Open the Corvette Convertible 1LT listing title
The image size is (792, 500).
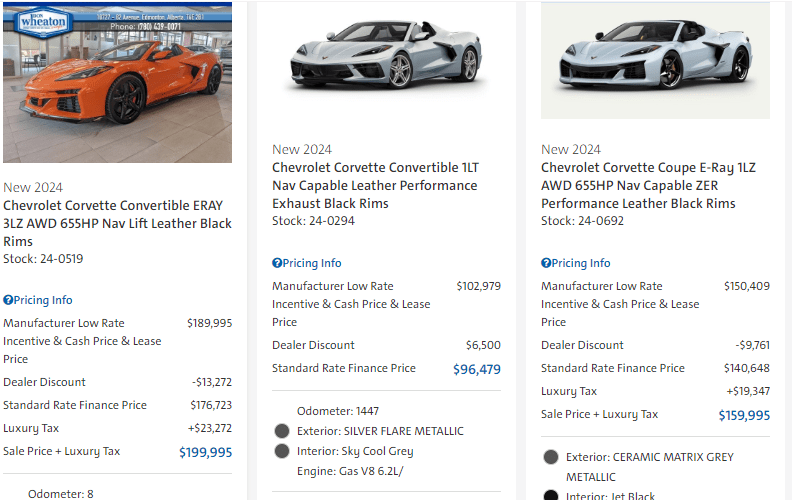coord(375,186)
